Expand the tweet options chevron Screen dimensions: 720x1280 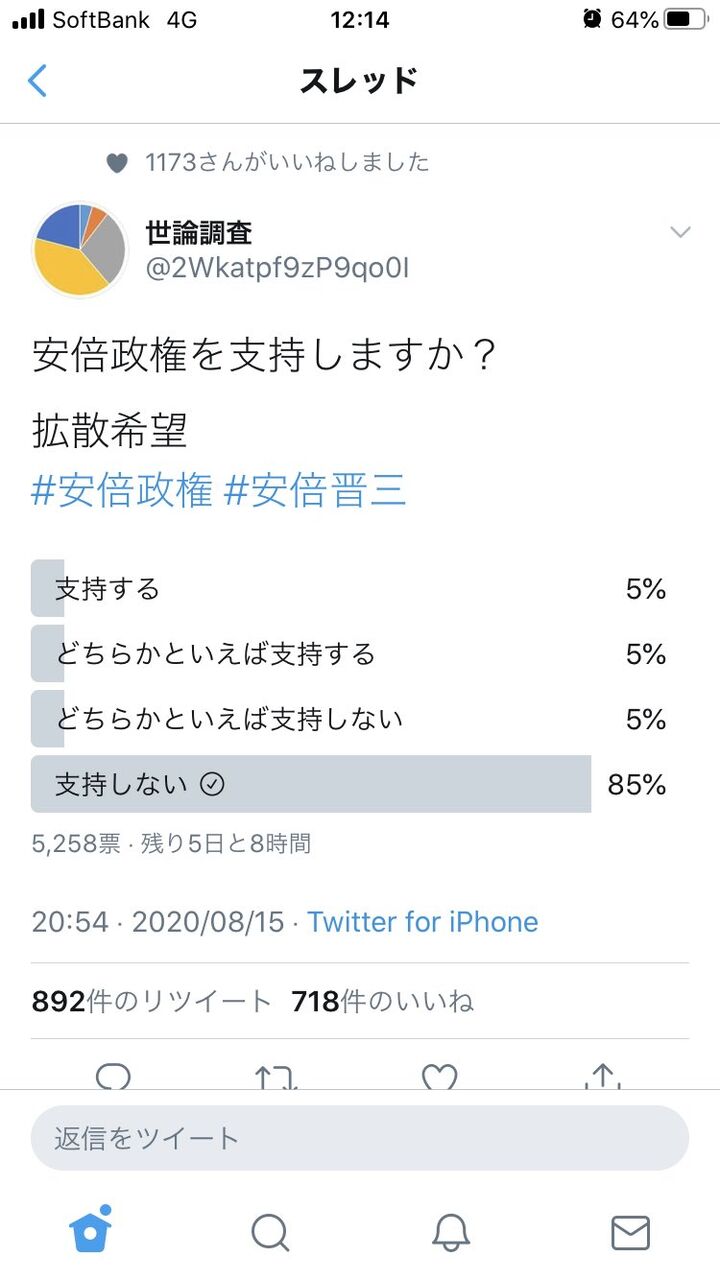(x=680, y=233)
